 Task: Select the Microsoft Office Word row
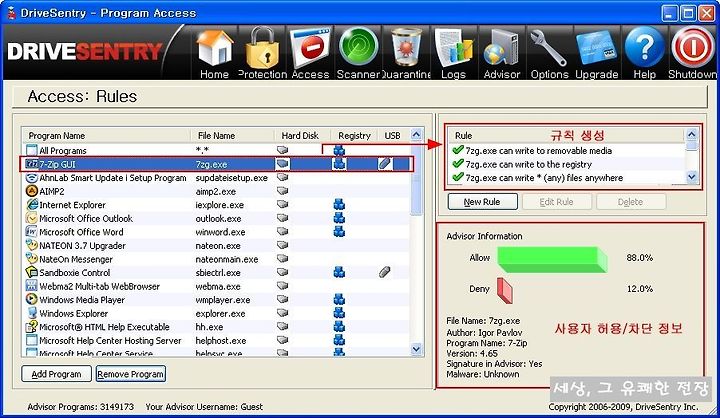[x=216, y=232]
